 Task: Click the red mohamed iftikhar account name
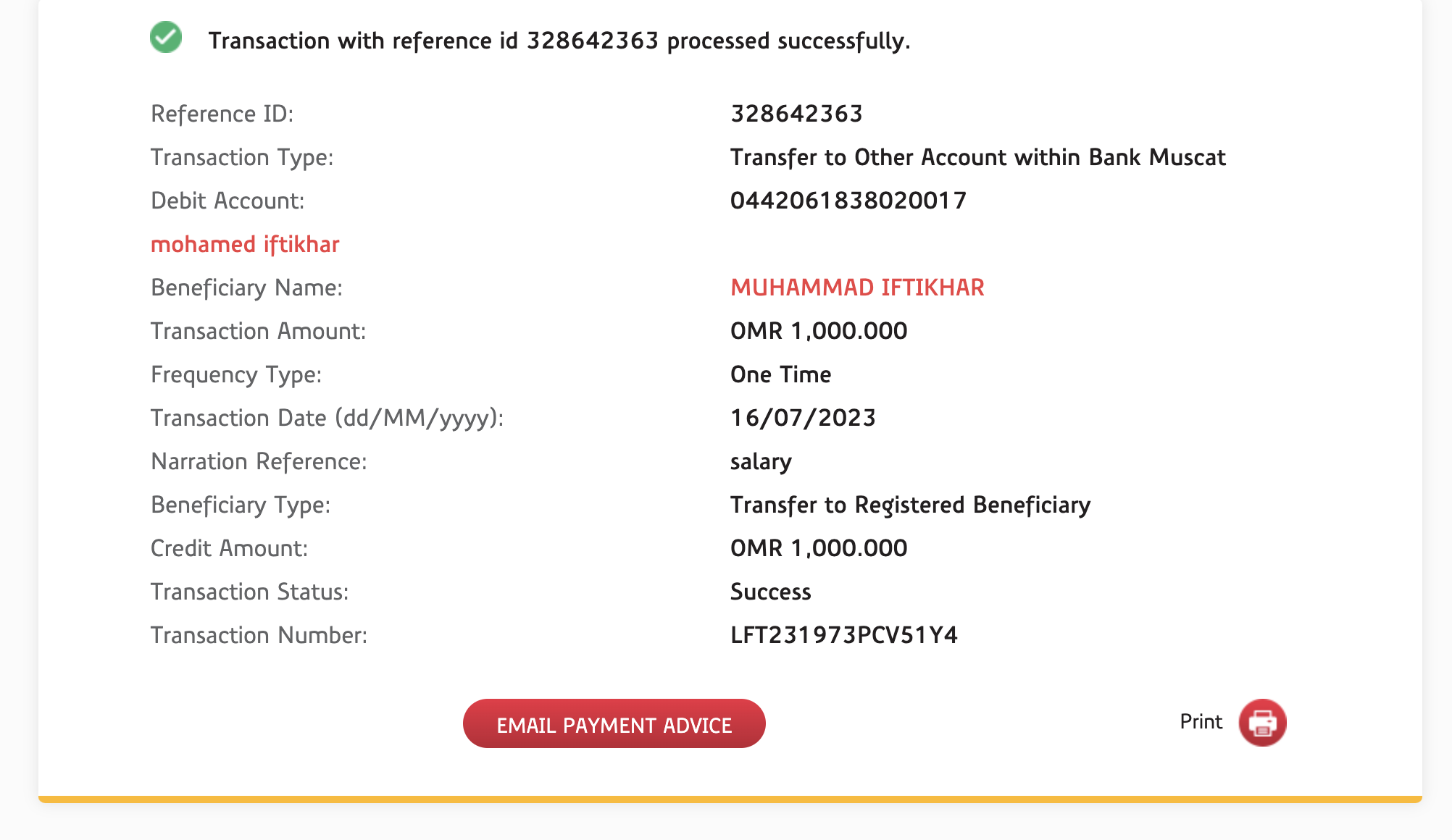pyautogui.click(x=245, y=244)
